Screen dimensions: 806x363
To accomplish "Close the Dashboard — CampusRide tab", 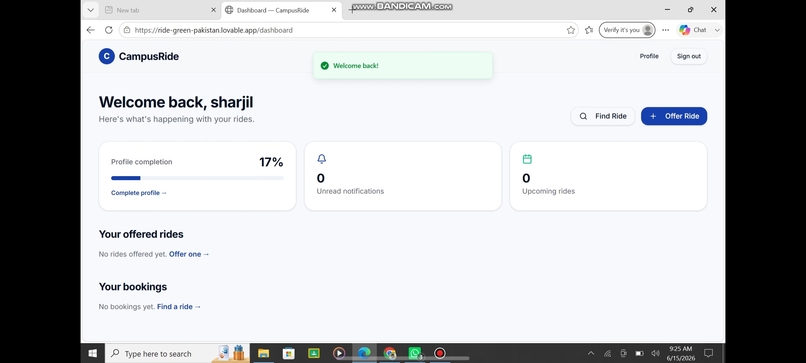I will 334,10.
